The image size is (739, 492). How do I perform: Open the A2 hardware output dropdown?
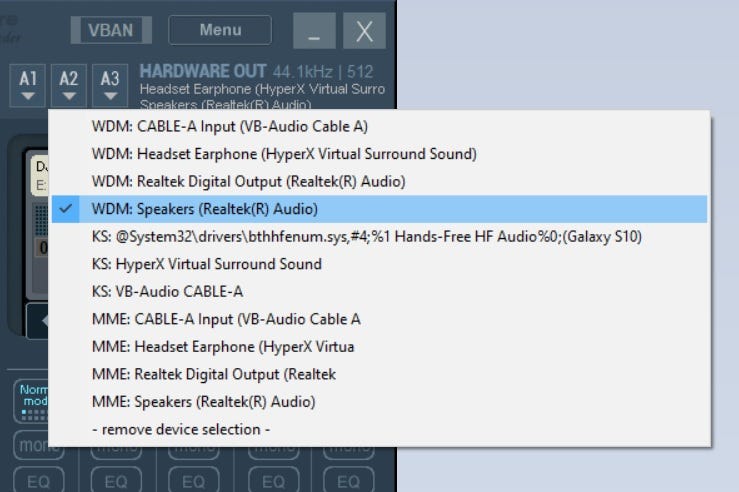pyautogui.click(x=69, y=85)
